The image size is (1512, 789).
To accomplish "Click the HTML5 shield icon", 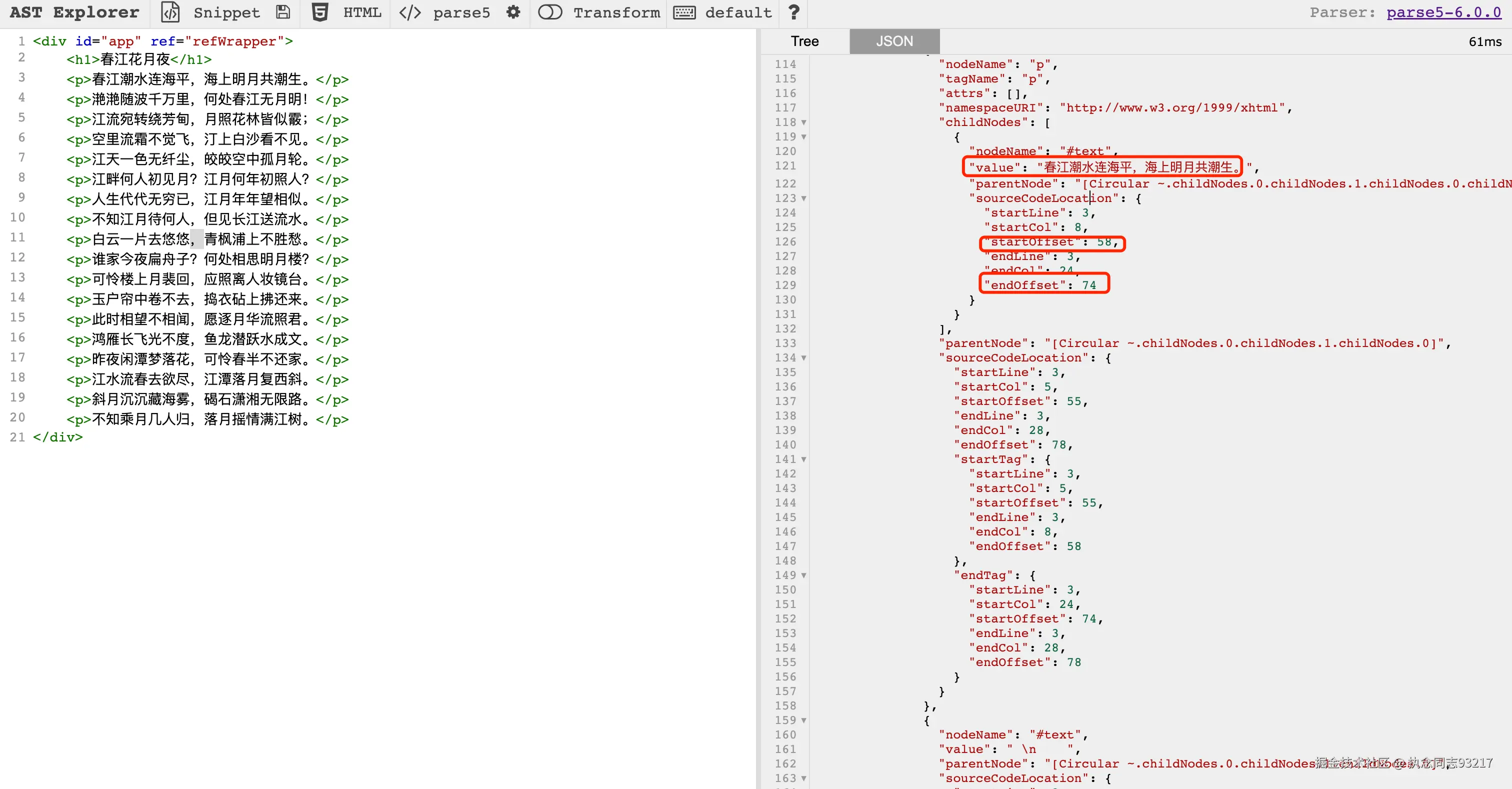I will coord(320,12).
